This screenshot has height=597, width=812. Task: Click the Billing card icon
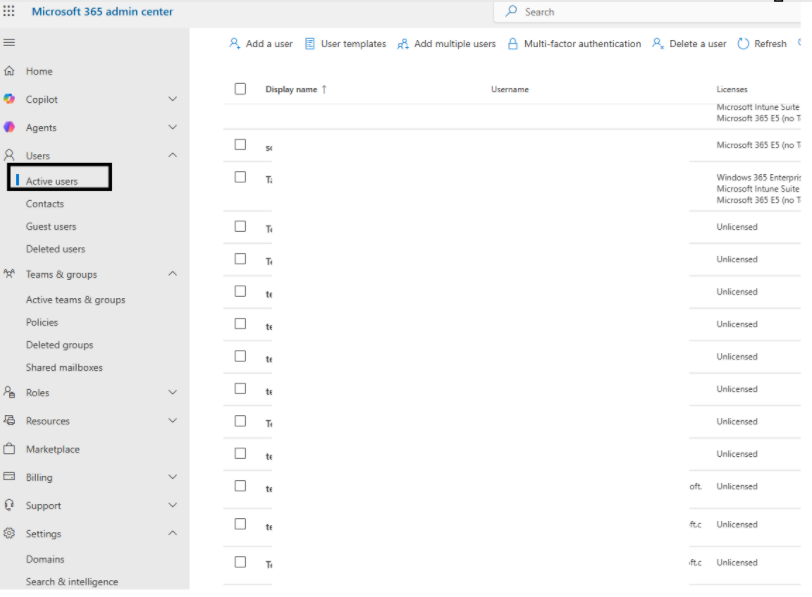click(9, 476)
